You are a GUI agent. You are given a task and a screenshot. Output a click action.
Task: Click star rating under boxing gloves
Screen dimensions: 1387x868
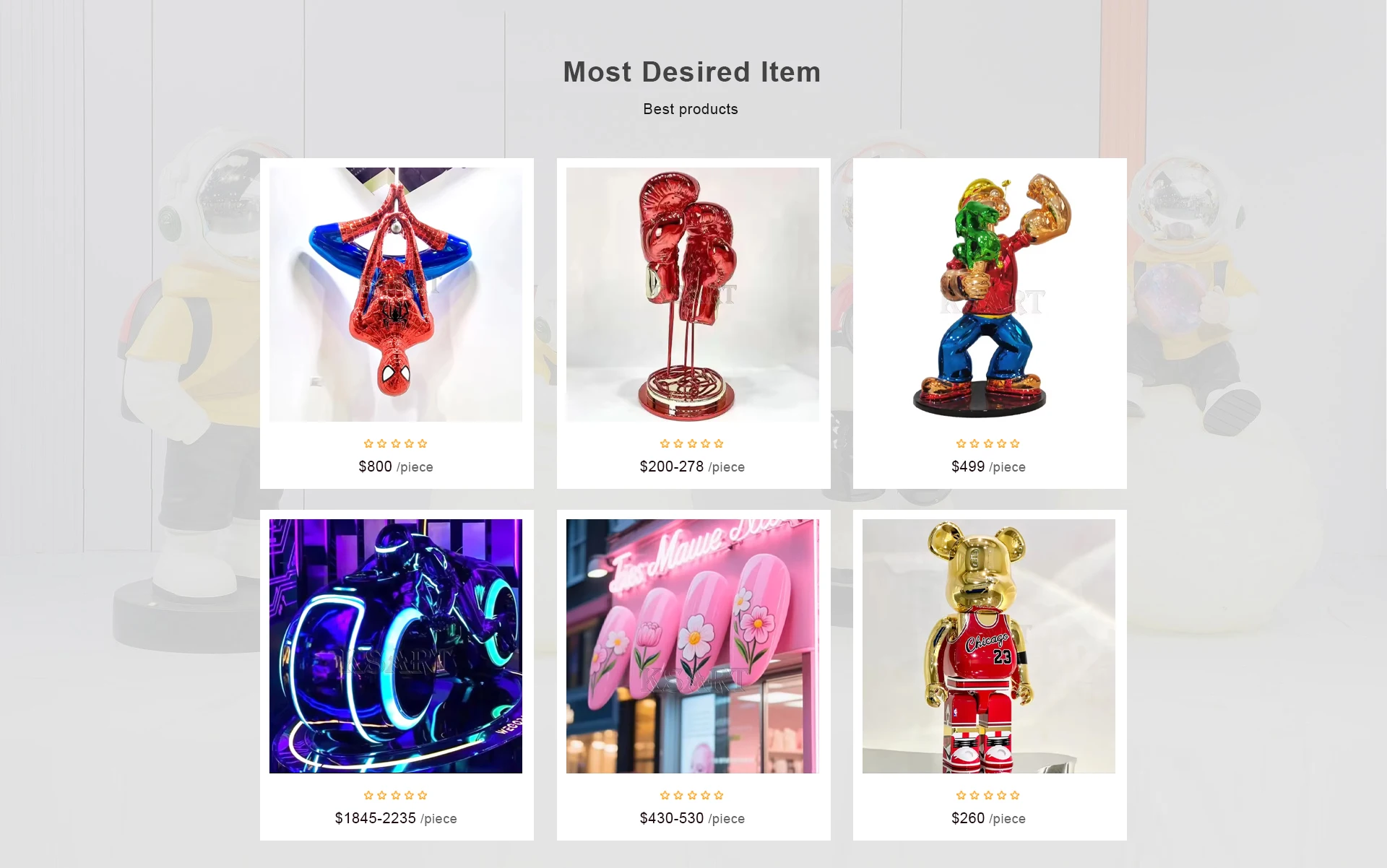coord(692,443)
